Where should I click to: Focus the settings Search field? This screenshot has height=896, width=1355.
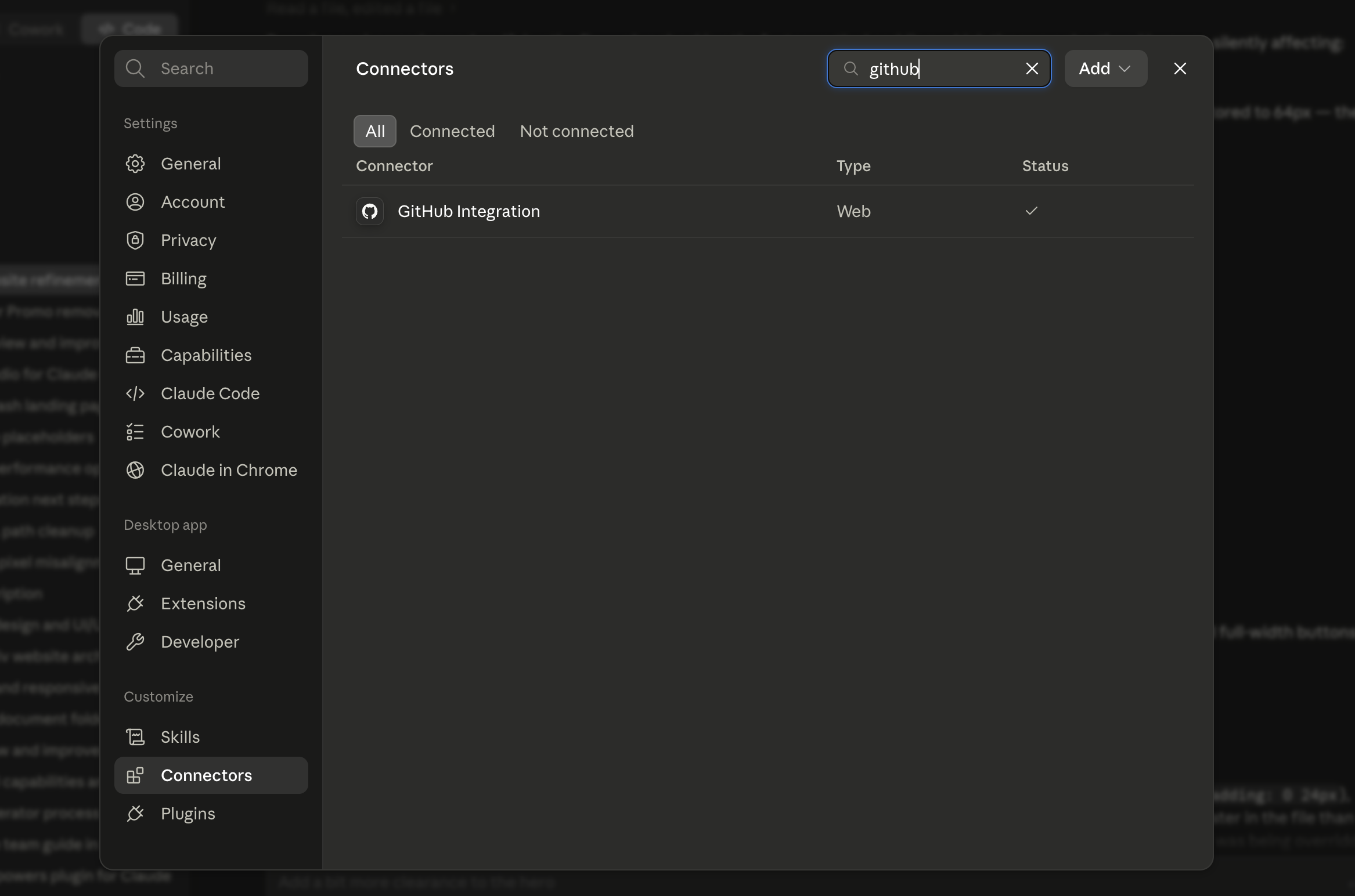pos(211,68)
